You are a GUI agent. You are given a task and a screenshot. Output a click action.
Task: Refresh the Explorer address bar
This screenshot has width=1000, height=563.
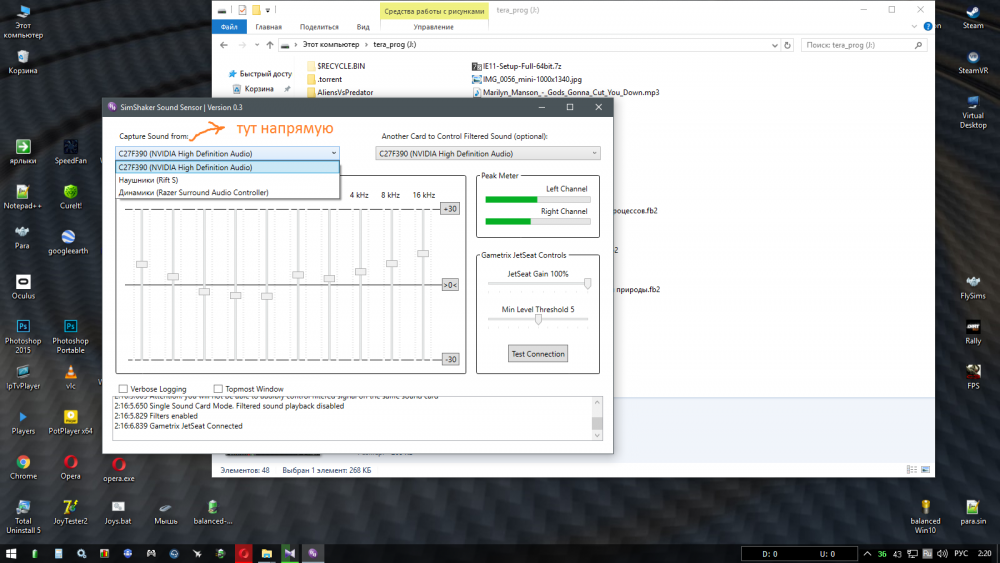(788, 45)
